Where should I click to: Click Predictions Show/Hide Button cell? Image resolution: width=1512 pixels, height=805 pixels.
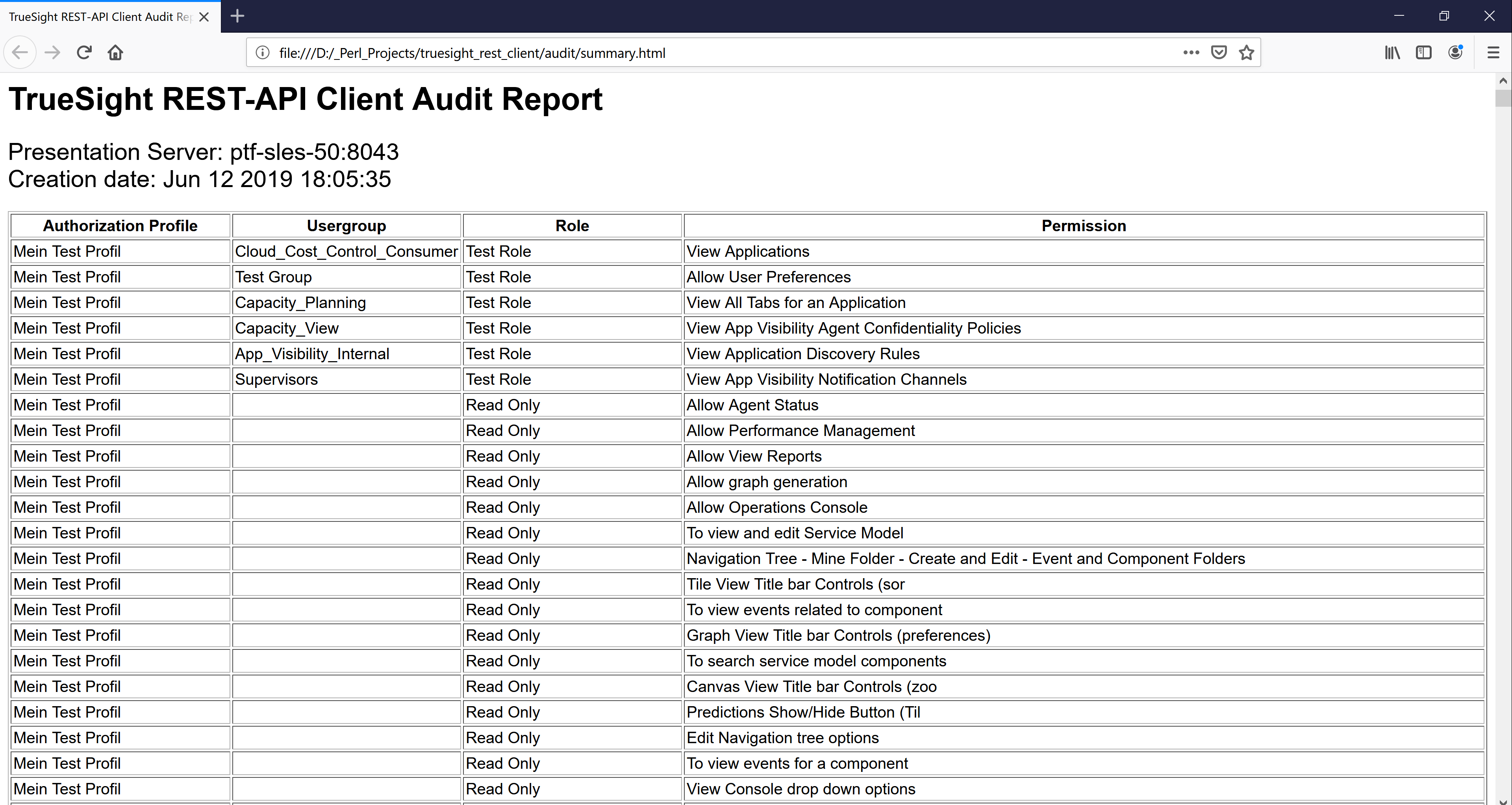pyautogui.click(x=1084, y=712)
